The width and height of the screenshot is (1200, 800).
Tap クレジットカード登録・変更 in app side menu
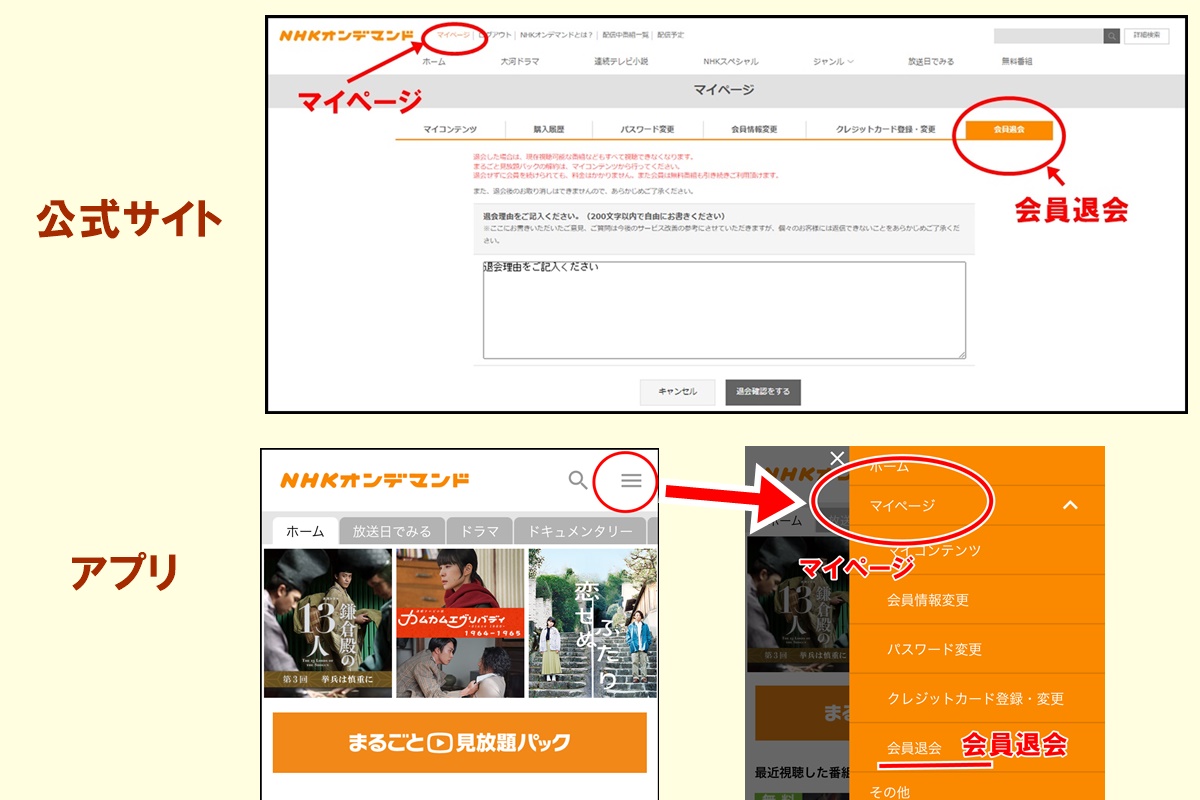pos(977,698)
